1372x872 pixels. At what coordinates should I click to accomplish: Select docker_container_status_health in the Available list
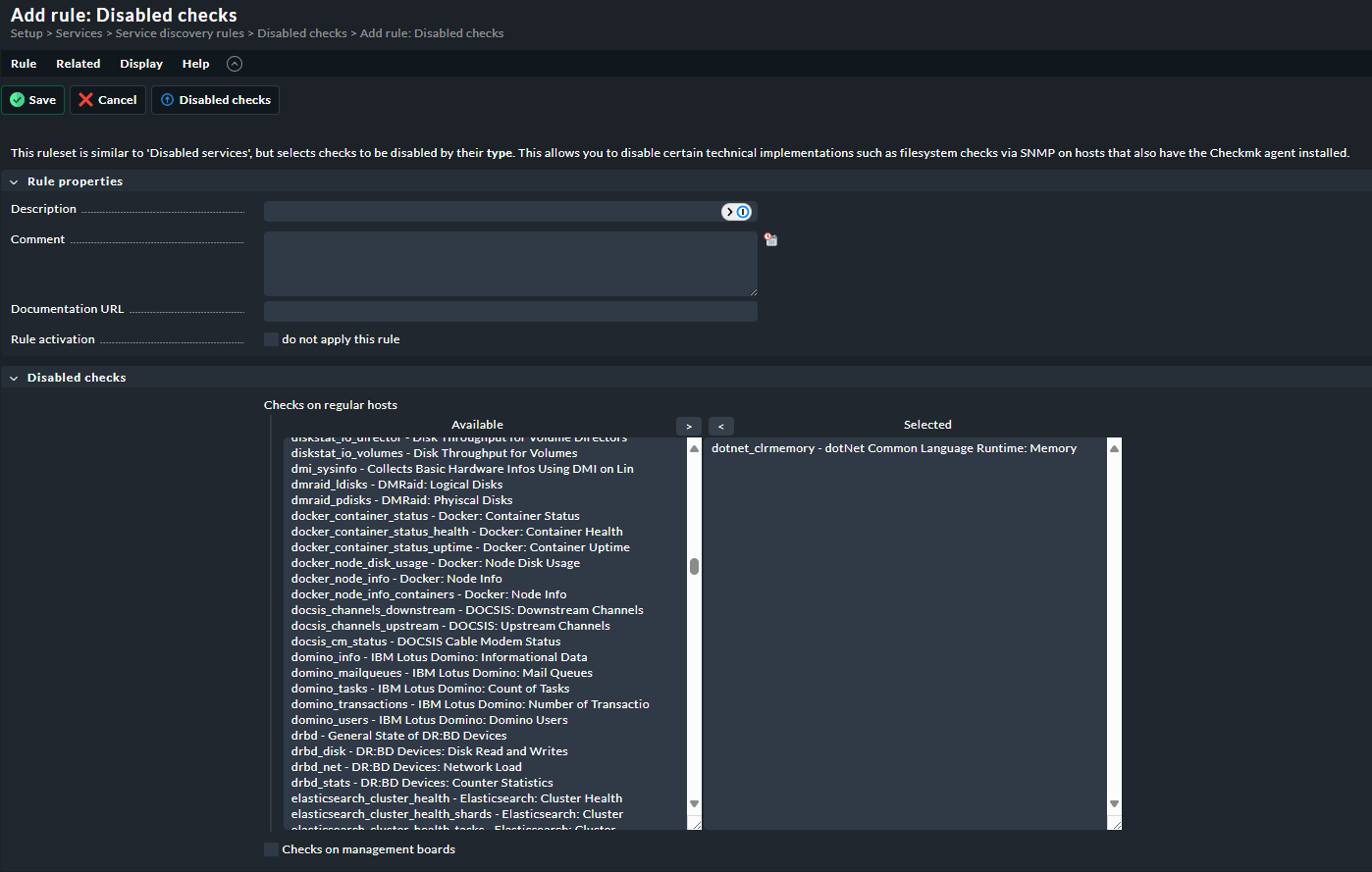click(x=456, y=532)
